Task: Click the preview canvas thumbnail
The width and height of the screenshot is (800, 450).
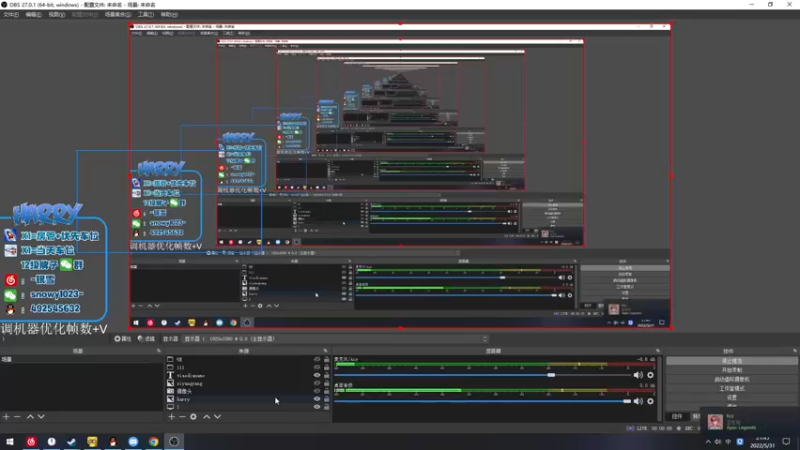Action: click(x=400, y=176)
